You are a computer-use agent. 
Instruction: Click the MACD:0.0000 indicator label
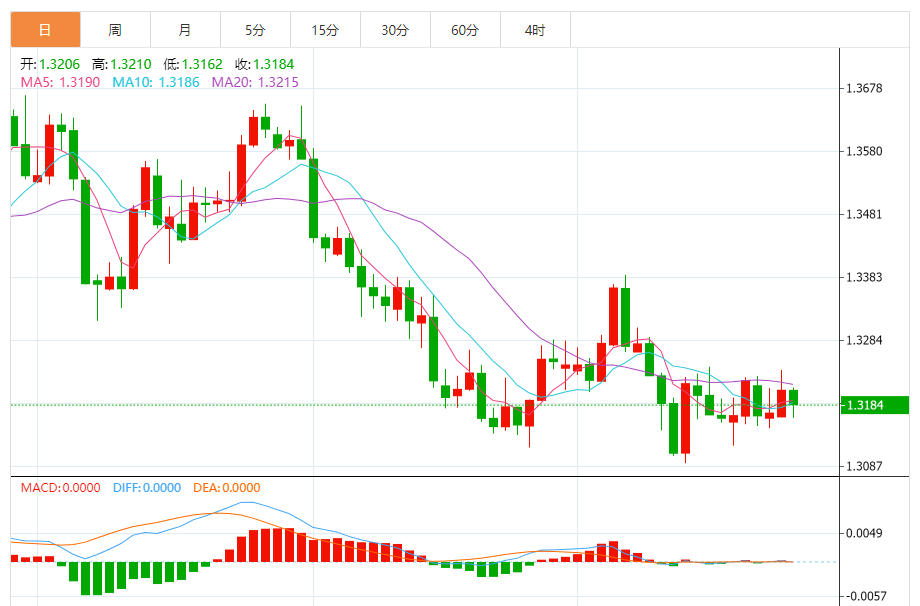point(60,487)
